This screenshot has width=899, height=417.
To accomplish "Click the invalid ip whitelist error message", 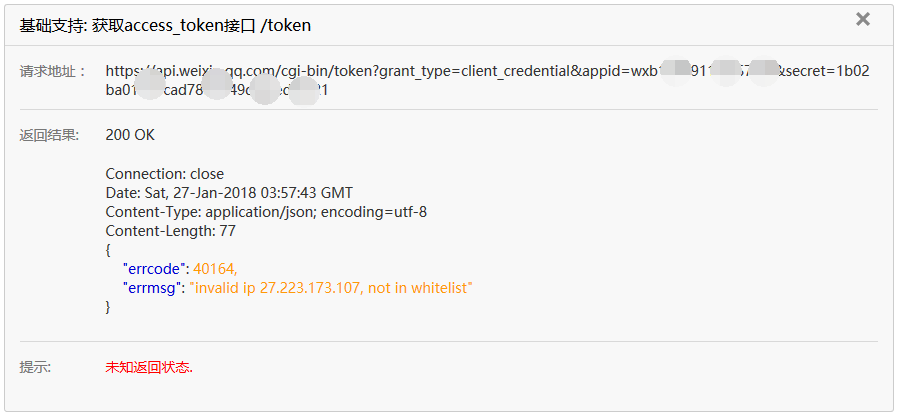I will tap(331, 288).
